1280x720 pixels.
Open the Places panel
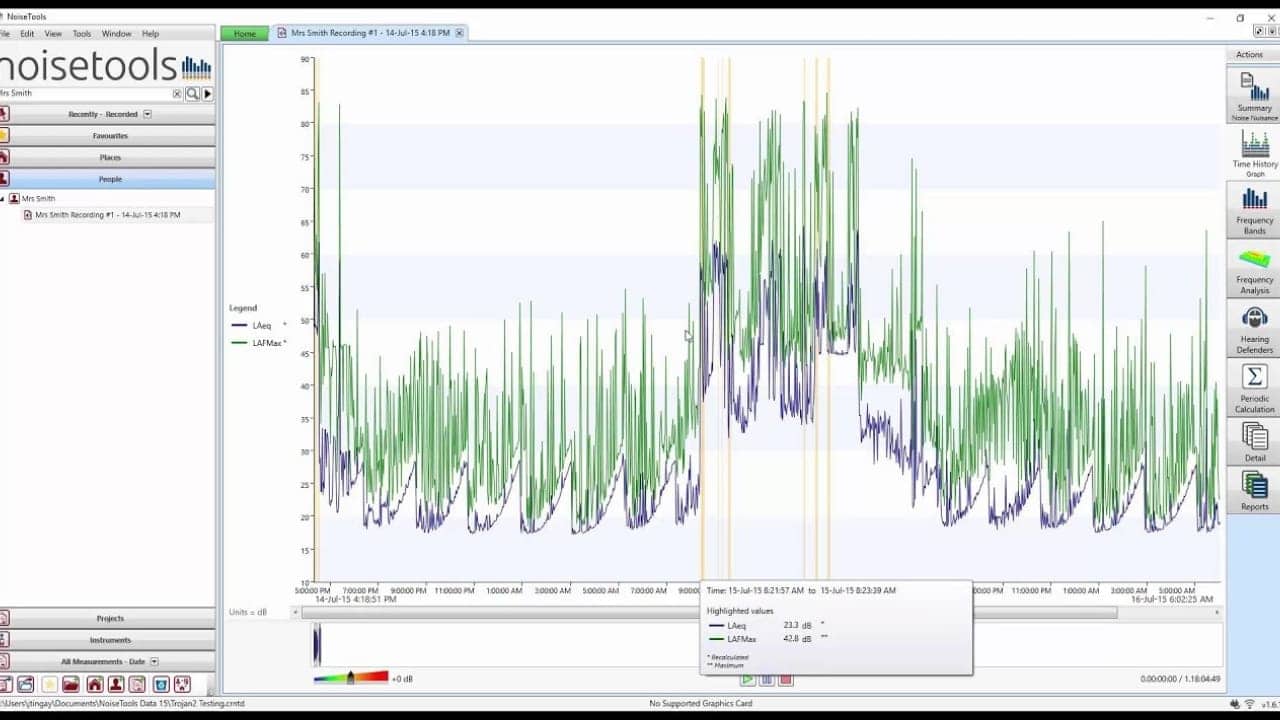[108, 158]
